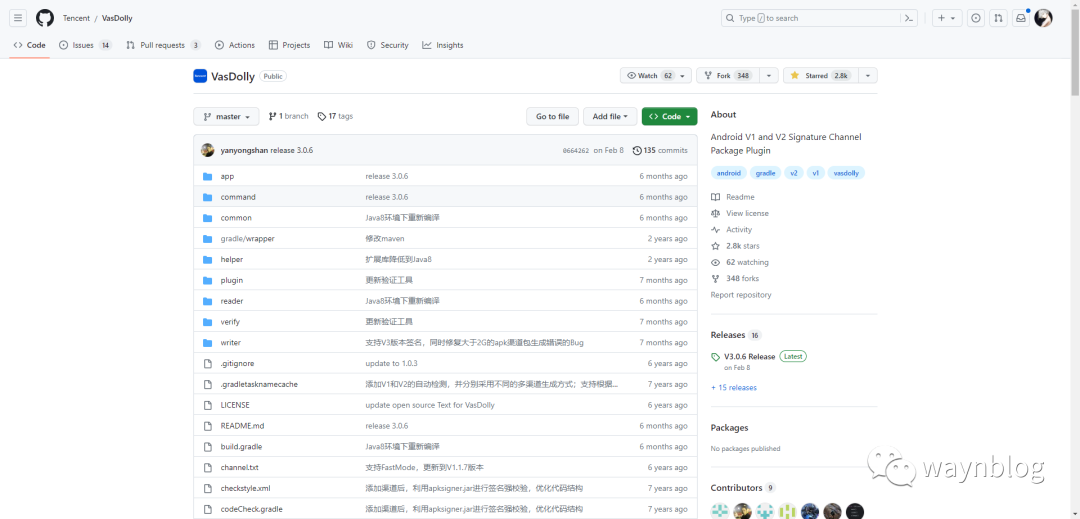Open the V3.0.6 Release link
1080x519 pixels.
(x=749, y=357)
